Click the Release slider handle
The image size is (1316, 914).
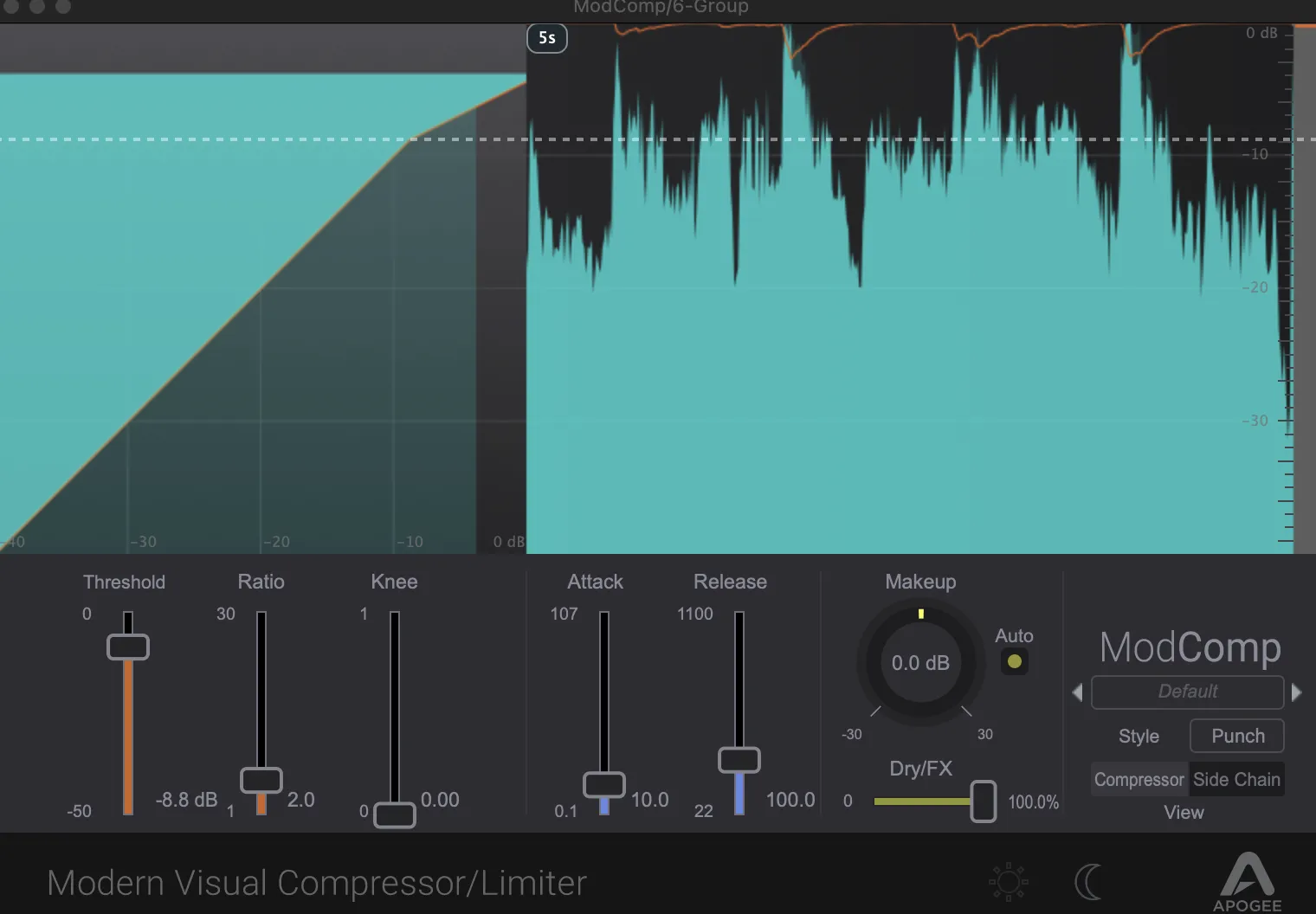pyautogui.click(x=739, y=760)
